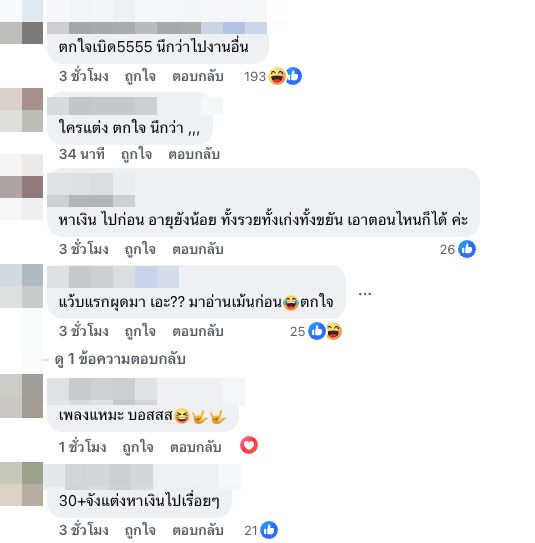The width and height of the screenshot is (535, 543).
Task: Click ตอบกลับ under the แว้บแรกผุดมา comment
Action: click(198, 331)
